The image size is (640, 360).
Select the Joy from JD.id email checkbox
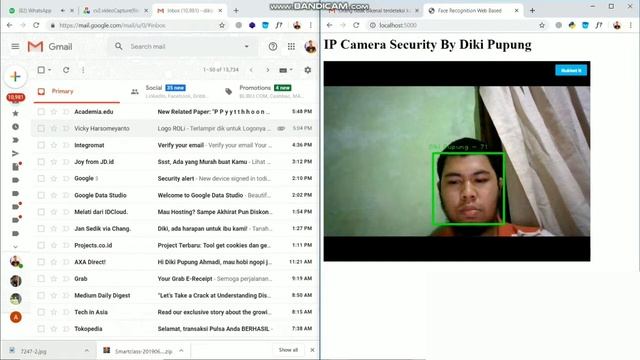pyautogui.click(x=41, y=162)
